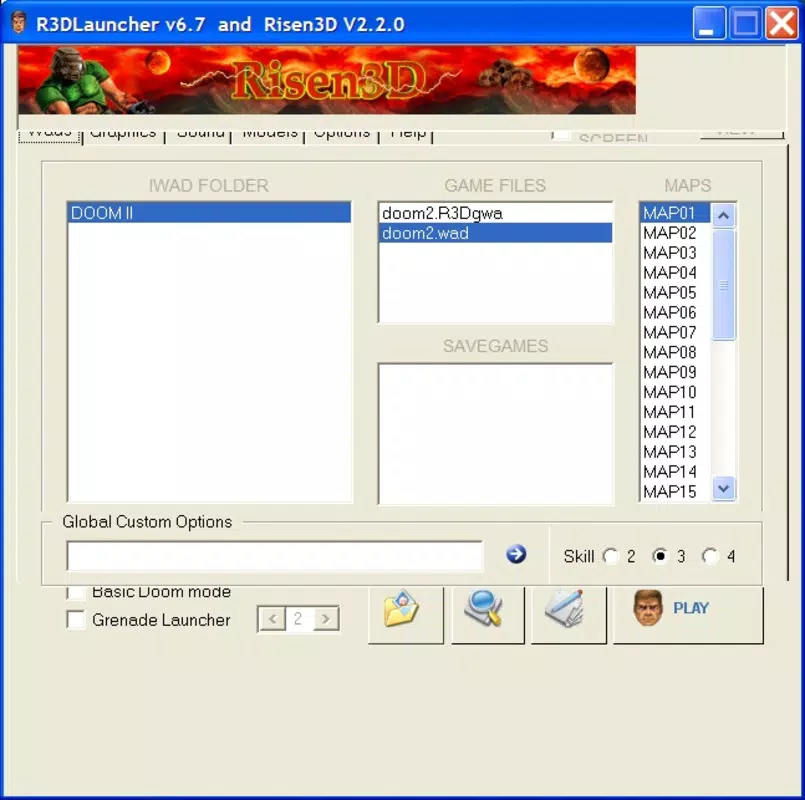
Task: Select MAP12 in the Maps list
Action: tap(675, 432)
